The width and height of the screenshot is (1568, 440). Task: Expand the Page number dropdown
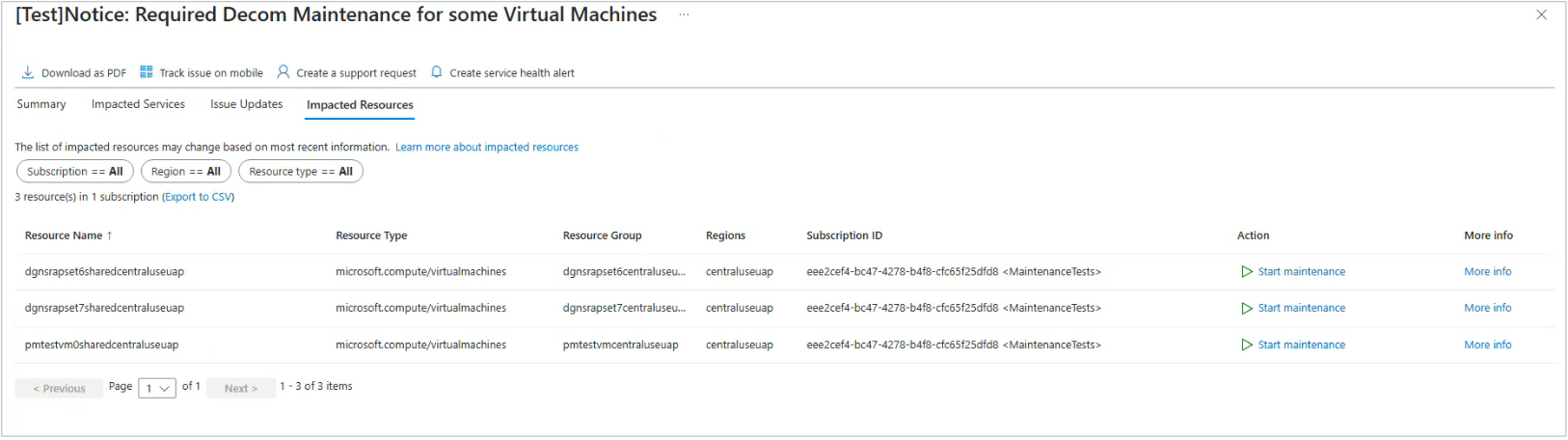(x=157, y=388)
